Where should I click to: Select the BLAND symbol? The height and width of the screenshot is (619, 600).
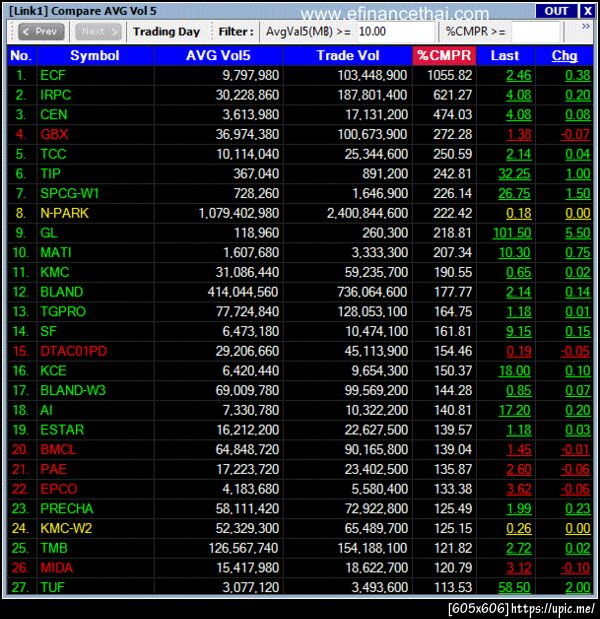tap(62, 292)
